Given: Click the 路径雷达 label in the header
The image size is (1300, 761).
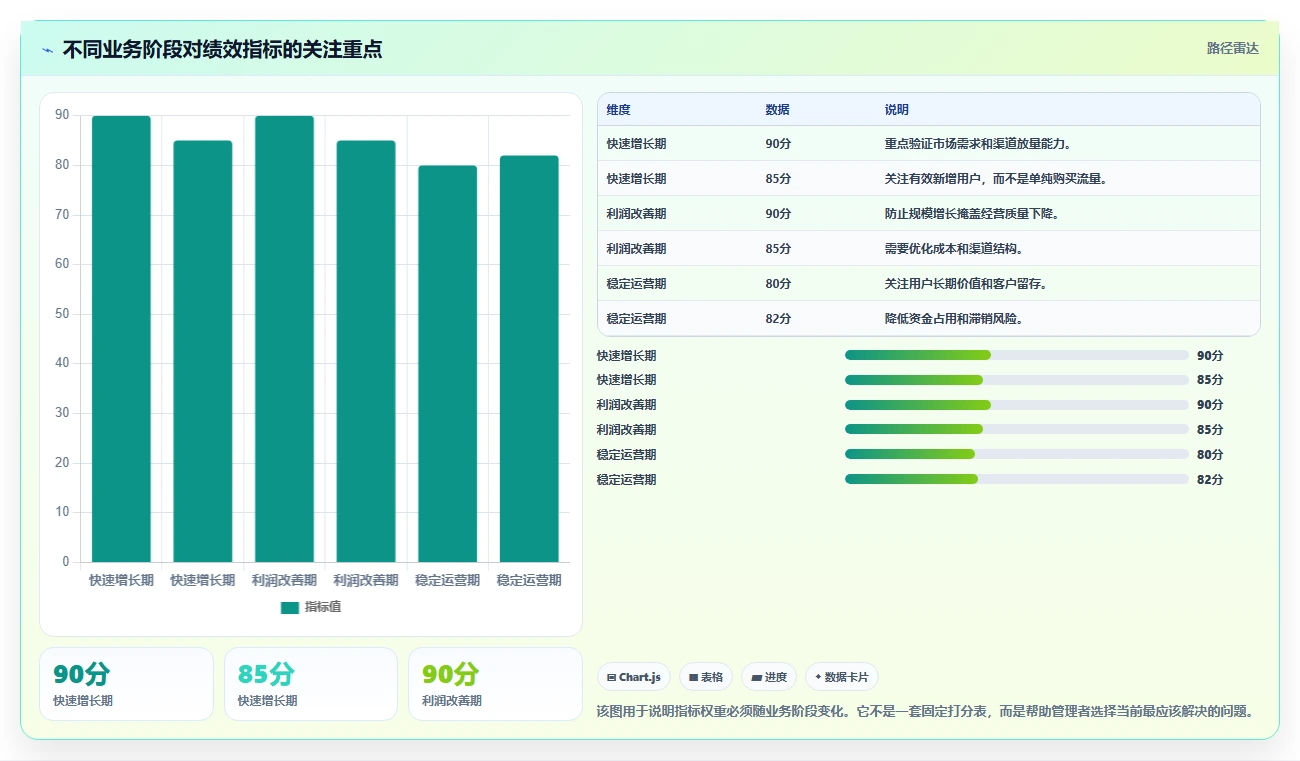Looking at the screenshot, I should pyautogui.click(x=1232, y=48).
